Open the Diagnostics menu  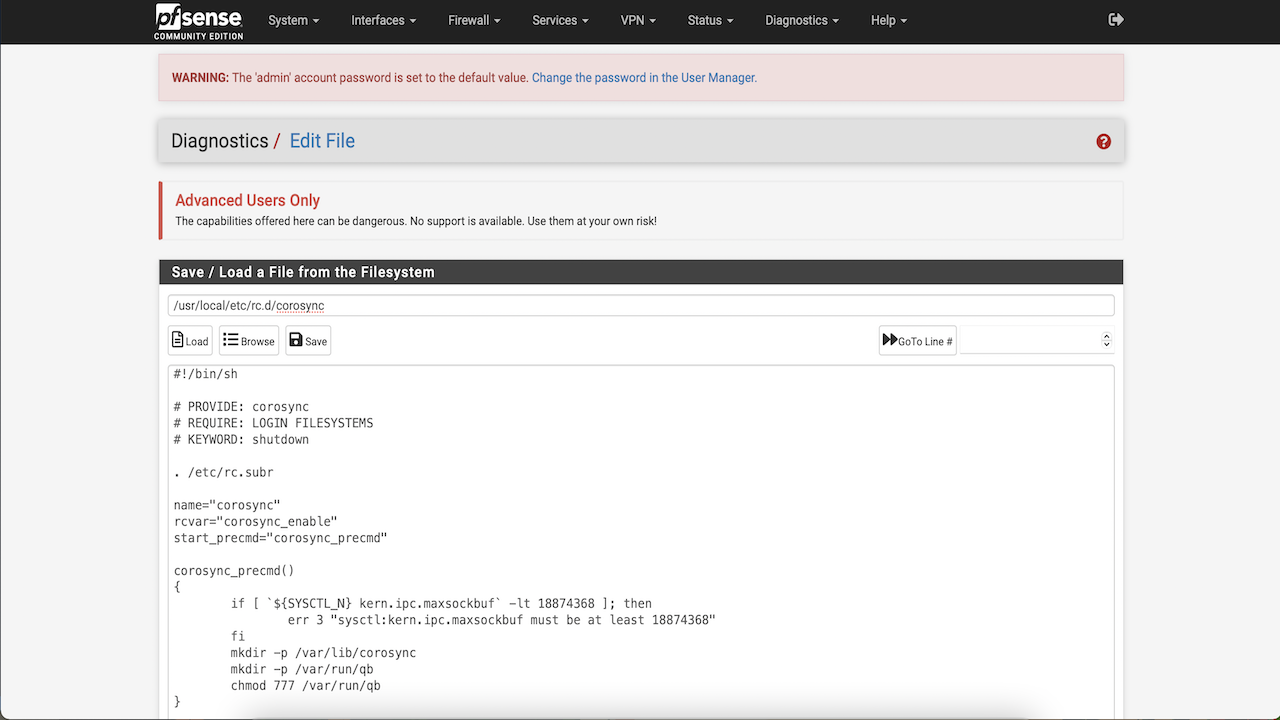pyautogui.click(x=801, y=20)
